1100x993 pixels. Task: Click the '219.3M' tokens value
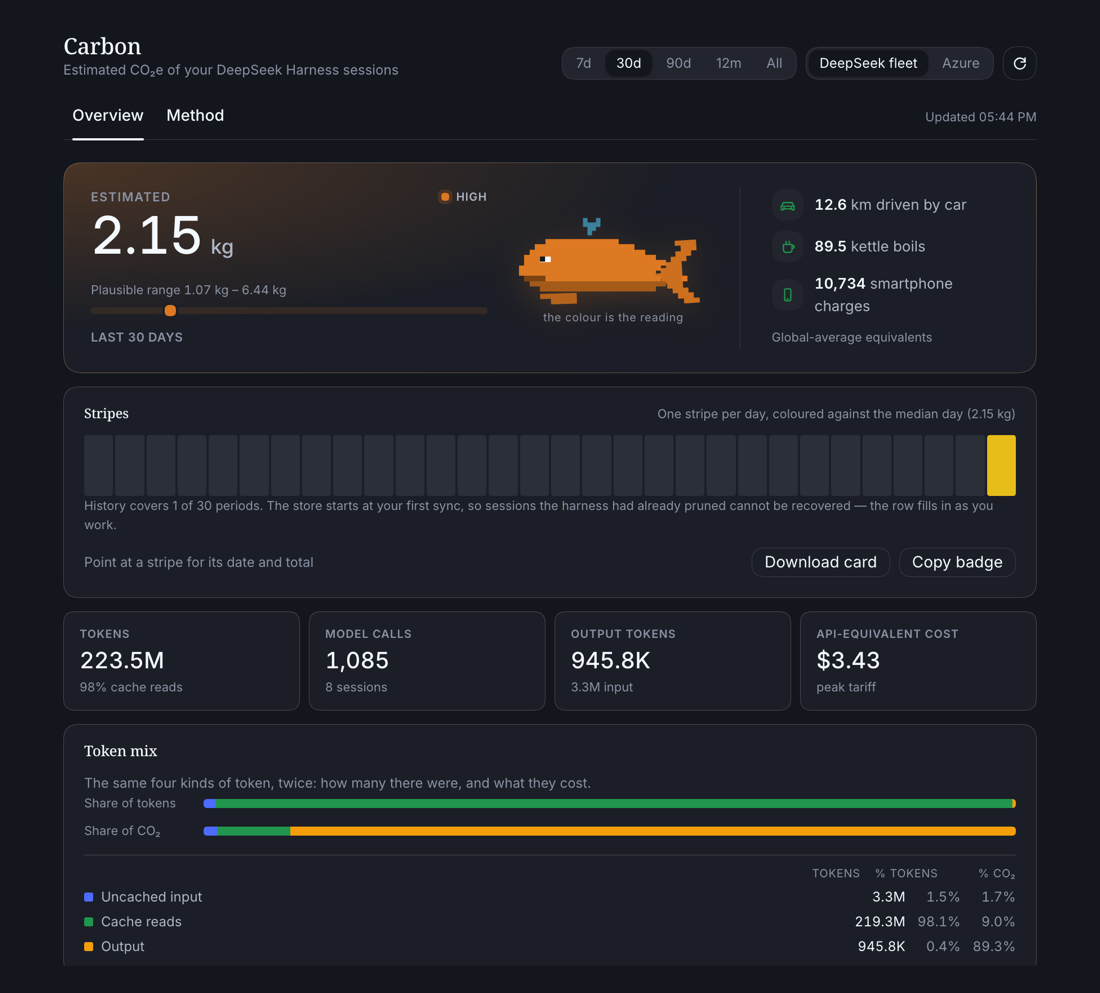[880, 921]
